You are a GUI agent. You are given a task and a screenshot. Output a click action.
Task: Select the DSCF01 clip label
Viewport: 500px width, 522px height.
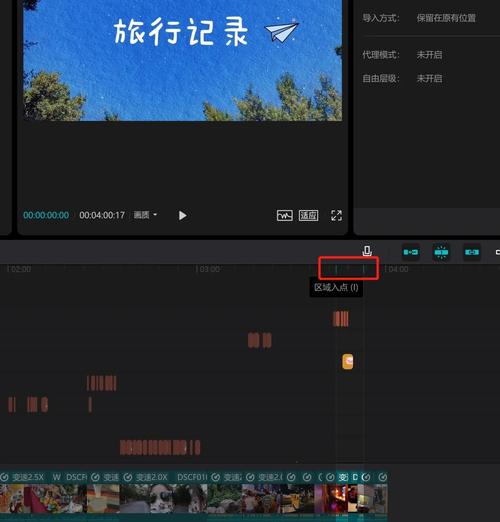[x=192, y=477]
